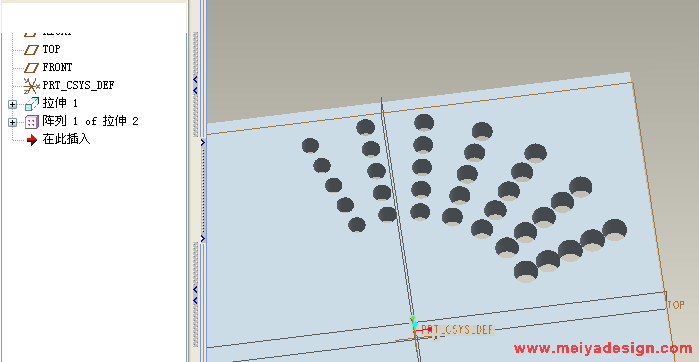Image resolution: width=699 pixels, height=362 pixels.
Task: Expand the 拉伸 1 feature node
Action: tap(12, 104)
